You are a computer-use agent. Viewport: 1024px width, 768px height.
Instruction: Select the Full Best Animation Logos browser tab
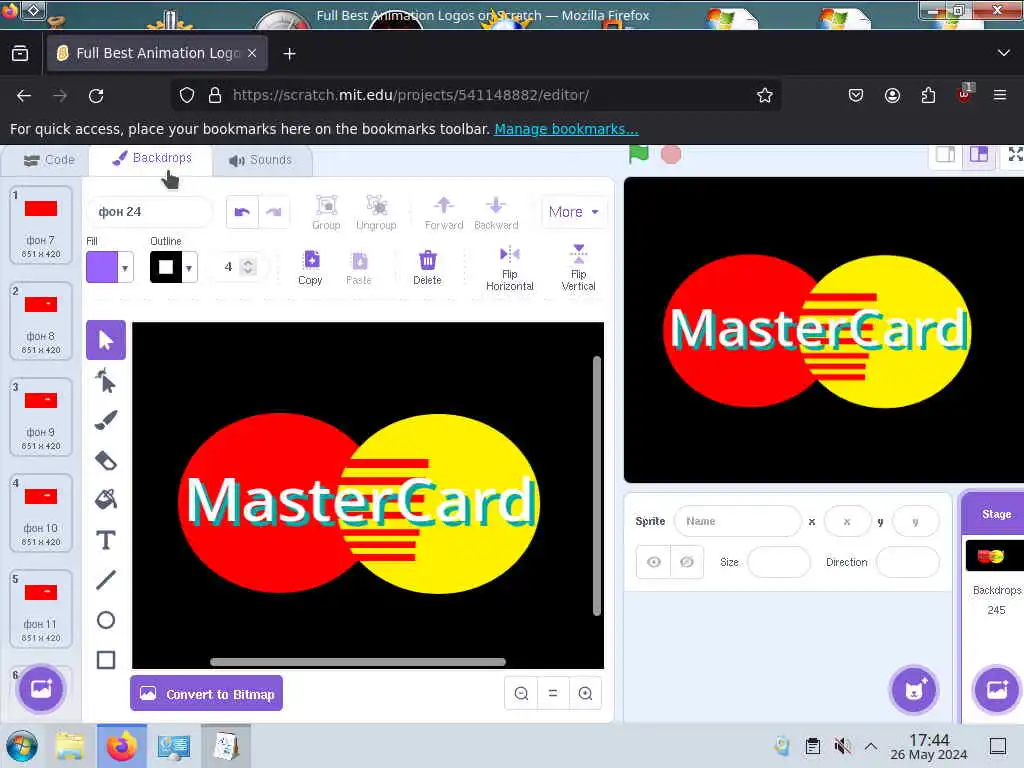155,53
